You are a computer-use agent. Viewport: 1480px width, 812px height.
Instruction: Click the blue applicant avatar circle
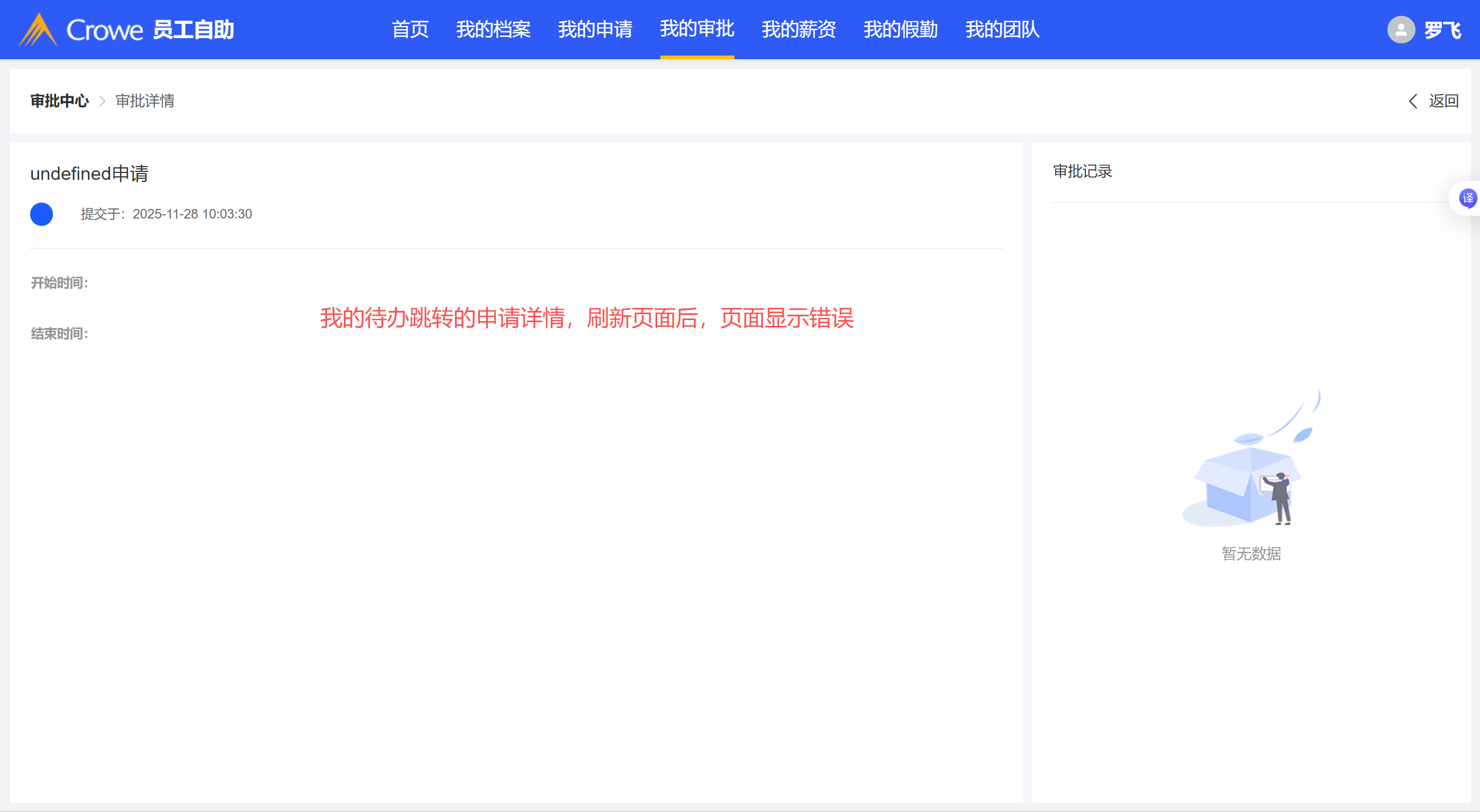tap(41, 214)
